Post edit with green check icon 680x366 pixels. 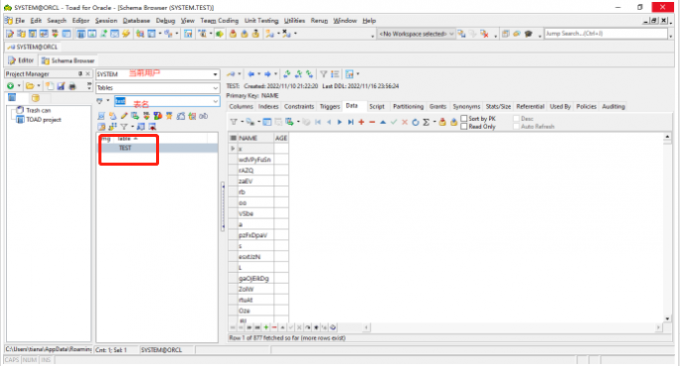coord(394,122)
